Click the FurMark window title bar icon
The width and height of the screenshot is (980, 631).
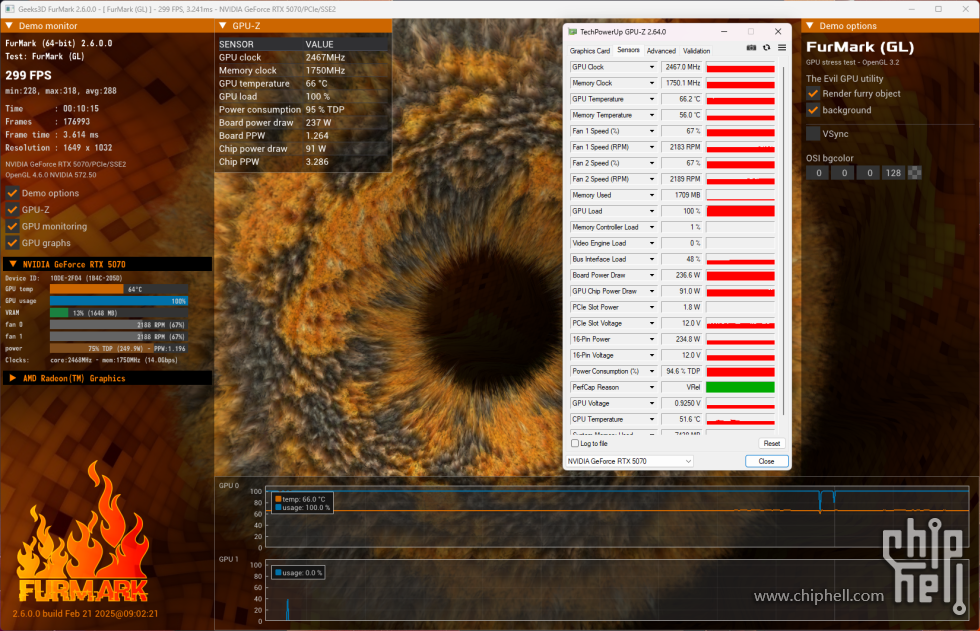coord(9,9)
